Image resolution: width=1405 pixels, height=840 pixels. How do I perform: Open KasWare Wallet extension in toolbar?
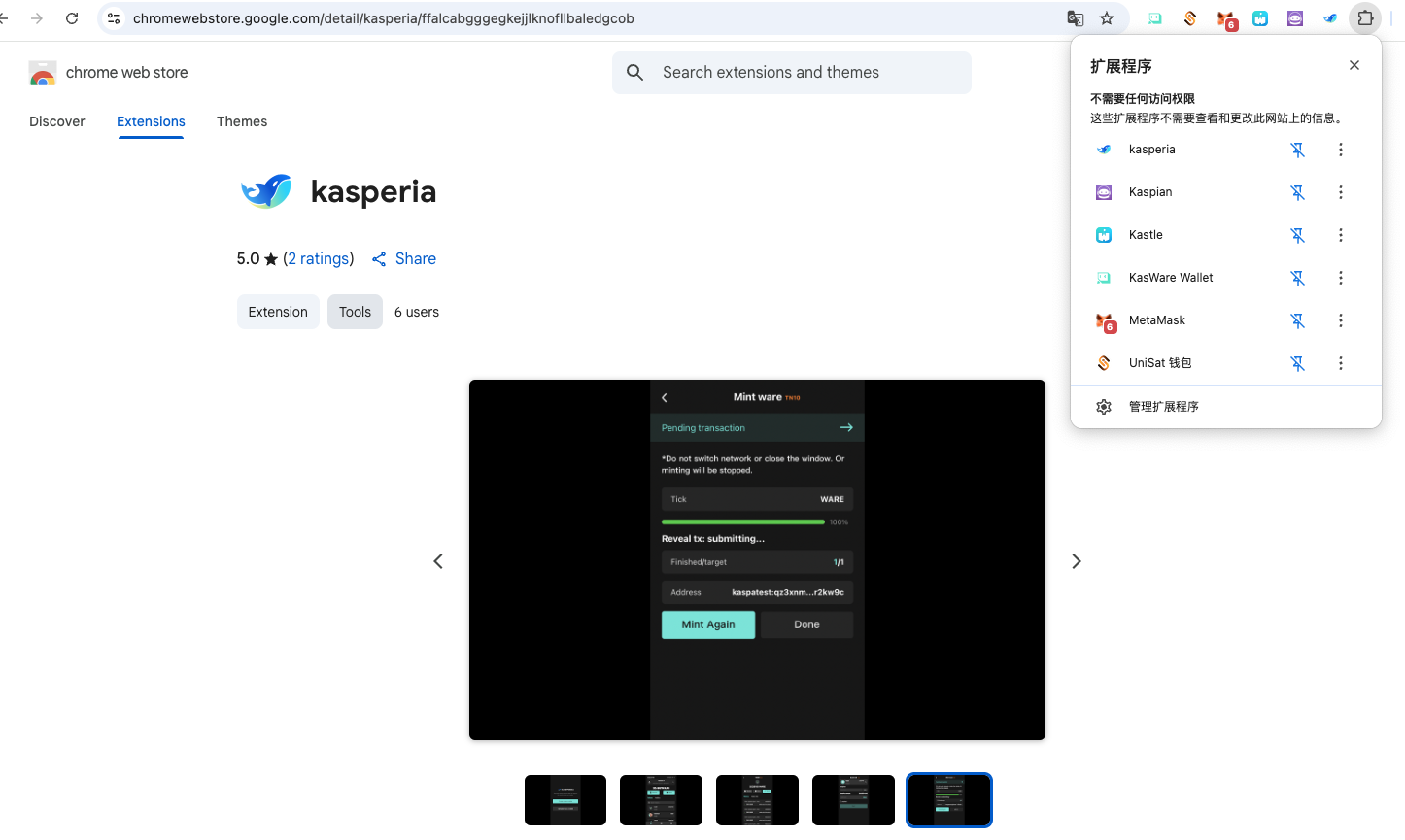click(1155, 18)
